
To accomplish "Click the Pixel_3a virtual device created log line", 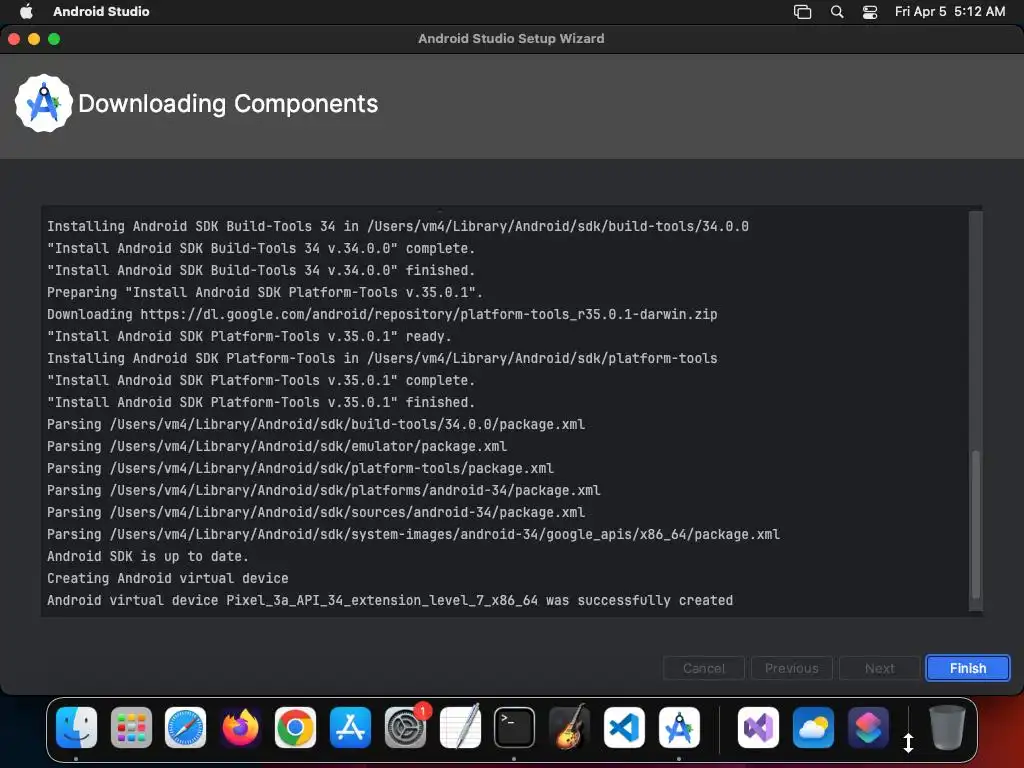I will (x=390, y=600).
